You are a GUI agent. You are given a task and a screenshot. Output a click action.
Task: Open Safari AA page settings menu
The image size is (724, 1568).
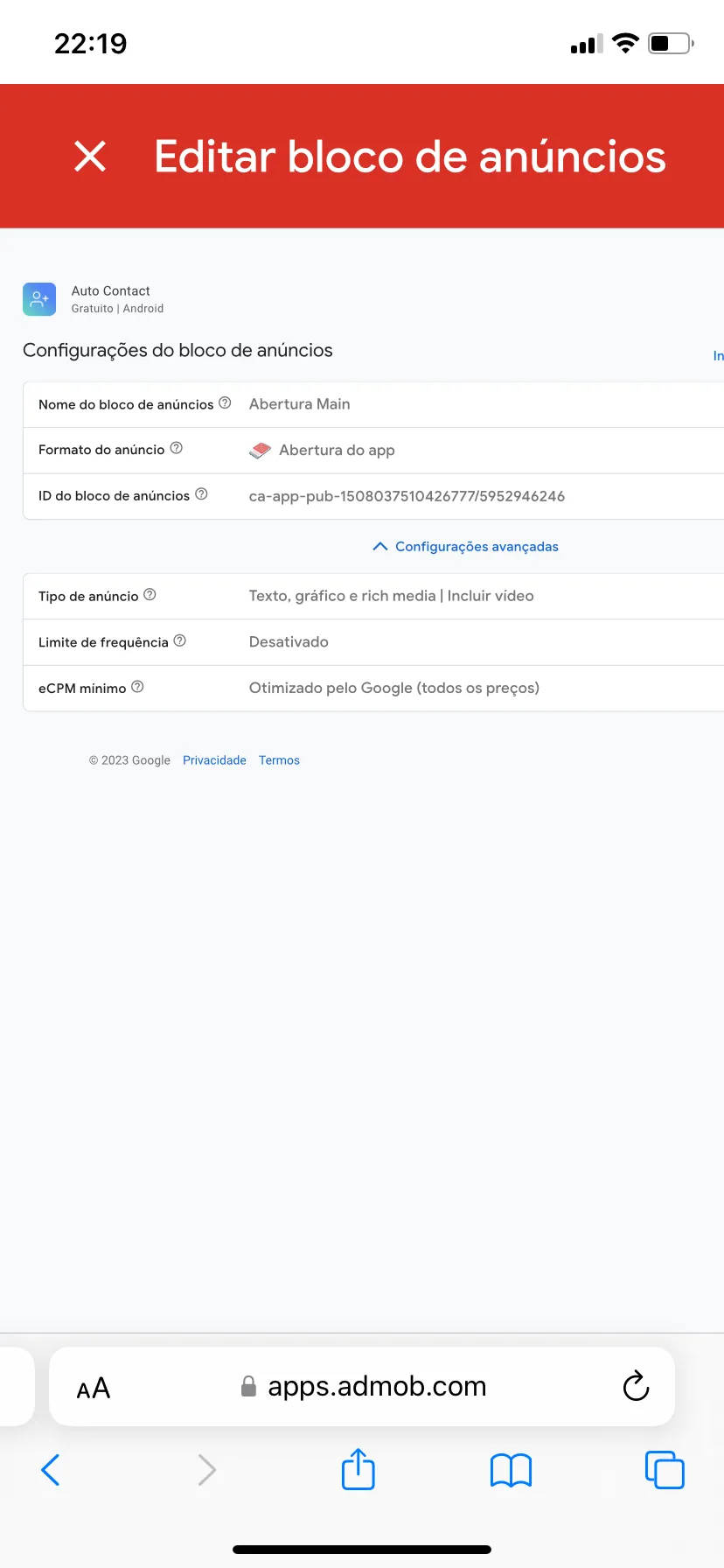(x=94, y=1389)
